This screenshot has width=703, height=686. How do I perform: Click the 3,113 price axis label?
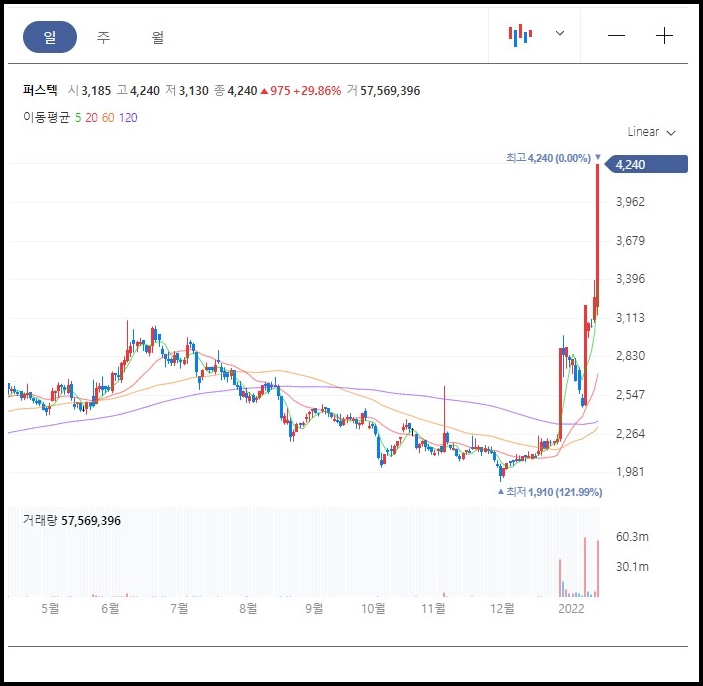coord(630,317)
